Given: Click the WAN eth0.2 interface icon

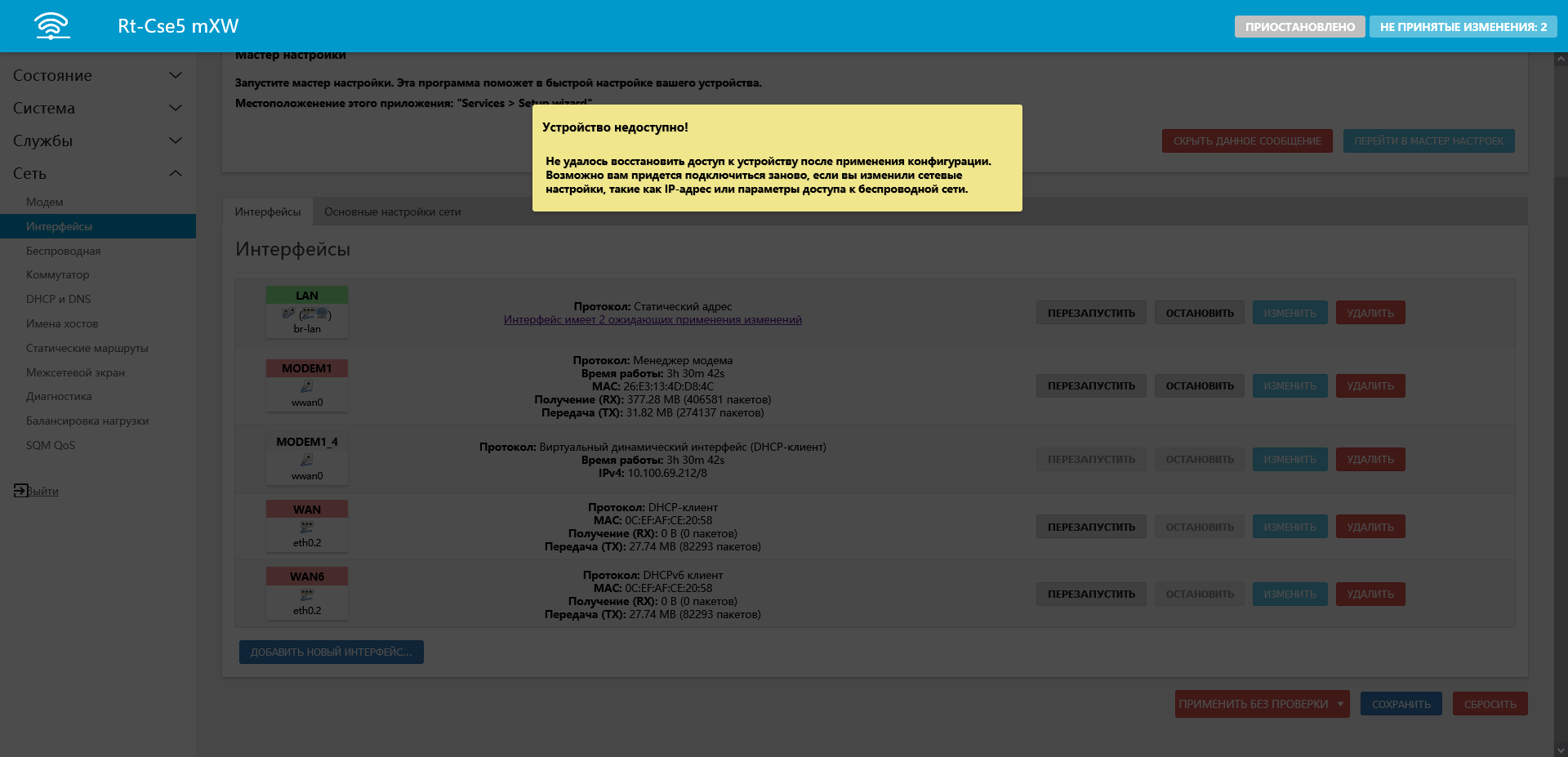Looking at the screenshot, I should click(x=307, y=528).
